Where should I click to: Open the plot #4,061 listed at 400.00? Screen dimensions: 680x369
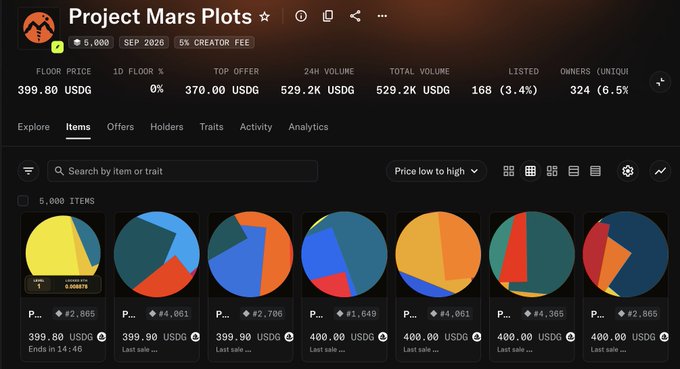coord(438,255)
